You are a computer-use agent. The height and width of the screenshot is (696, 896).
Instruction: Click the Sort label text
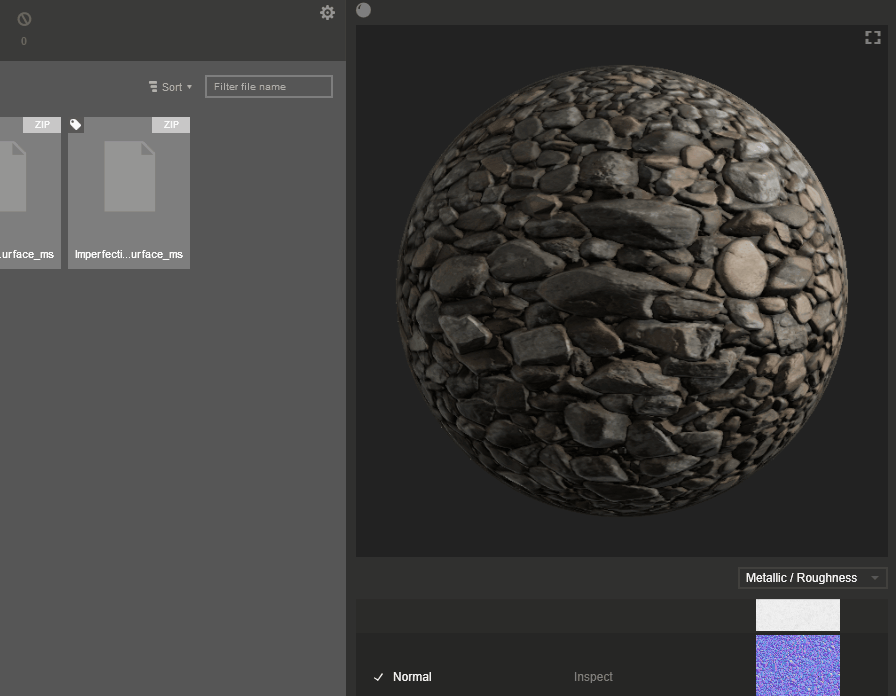pyautogui.click(x=172, y=87)
